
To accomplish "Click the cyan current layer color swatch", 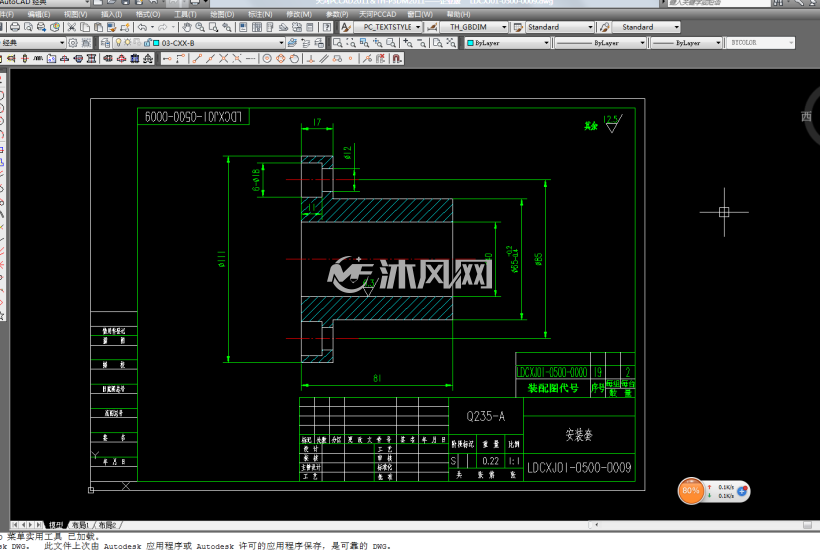I will pyautogui.click(x=156, y=43).
